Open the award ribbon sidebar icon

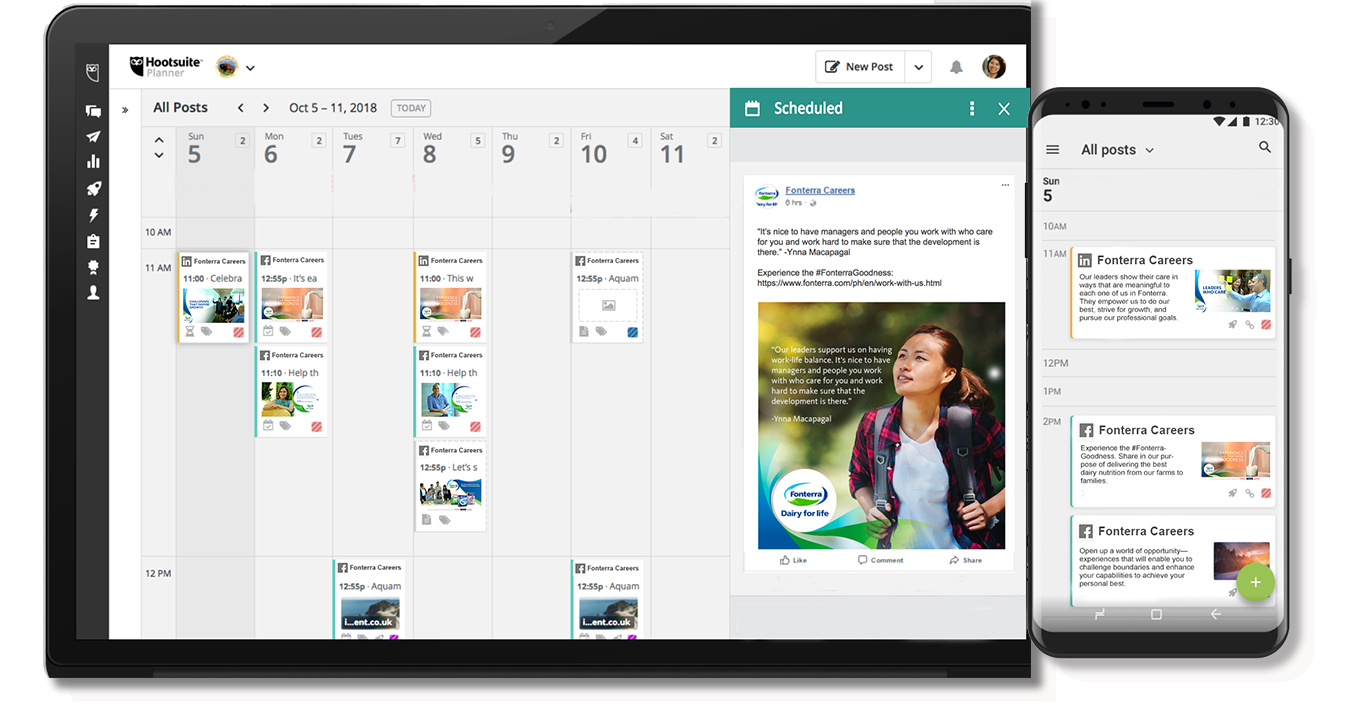point(93,267)
